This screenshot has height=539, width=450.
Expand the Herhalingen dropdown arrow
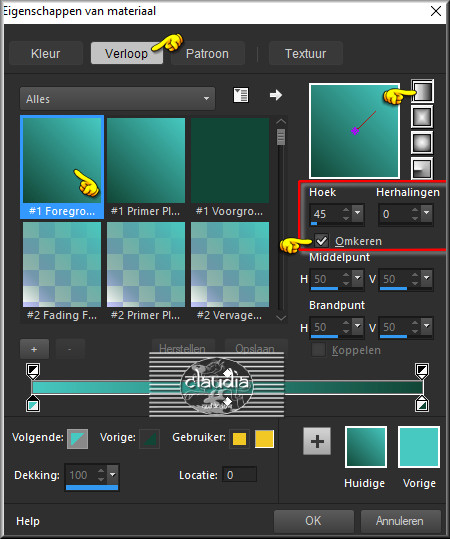point(427,213)
